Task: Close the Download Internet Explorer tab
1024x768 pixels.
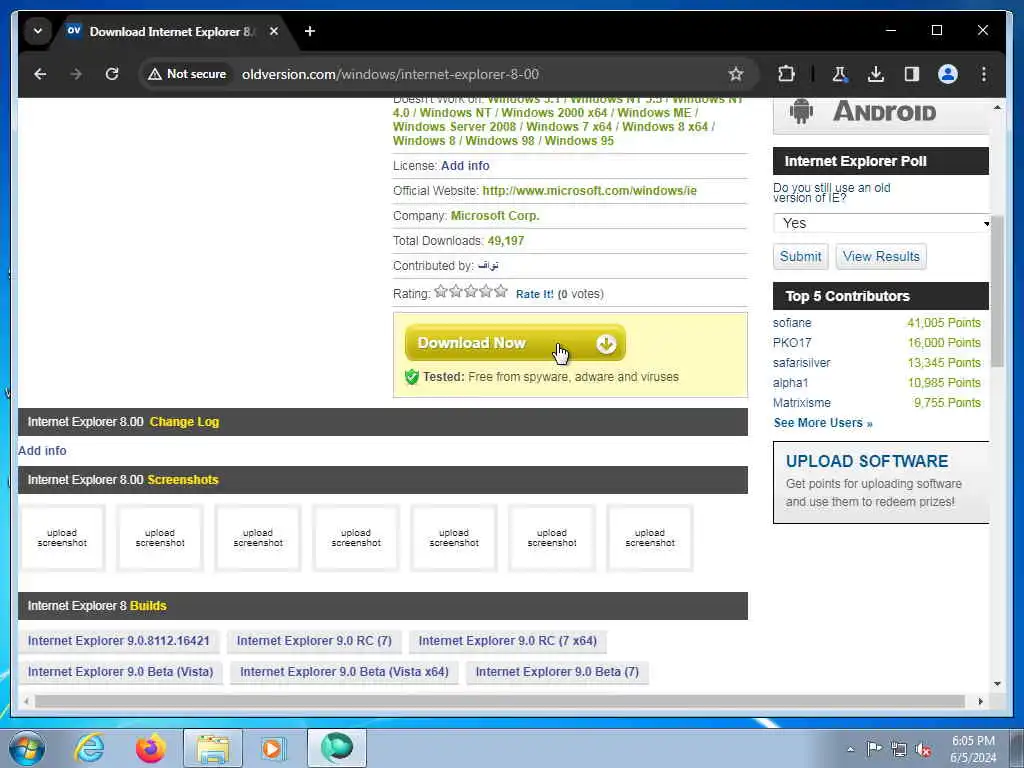Action: click(274, 31)
